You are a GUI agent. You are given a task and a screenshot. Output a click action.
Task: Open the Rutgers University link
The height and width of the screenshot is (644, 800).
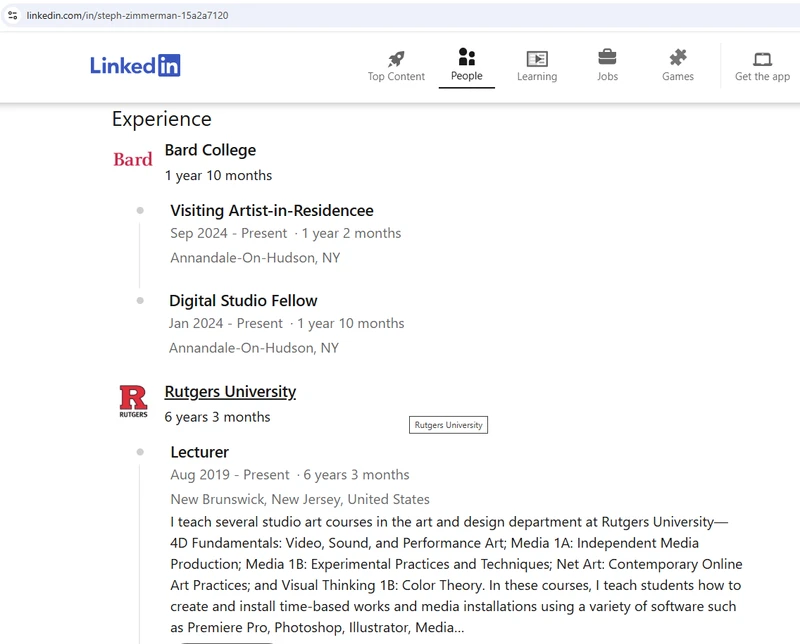tap(230, 391)
